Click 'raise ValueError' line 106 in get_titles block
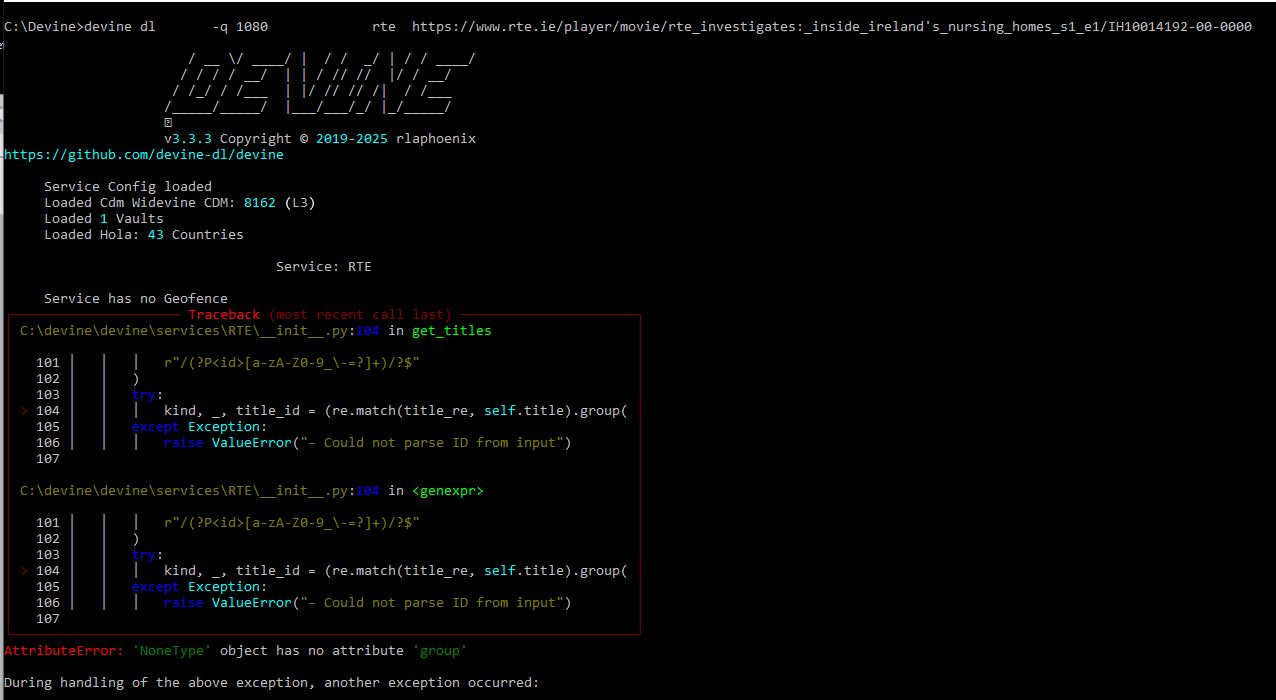This screenshot has height=700, width=1276. coord(368,442)
